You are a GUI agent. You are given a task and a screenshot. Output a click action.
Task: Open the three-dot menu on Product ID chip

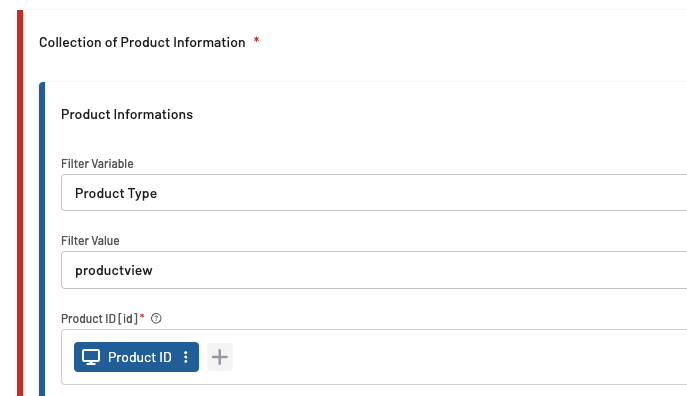(186, 357)
